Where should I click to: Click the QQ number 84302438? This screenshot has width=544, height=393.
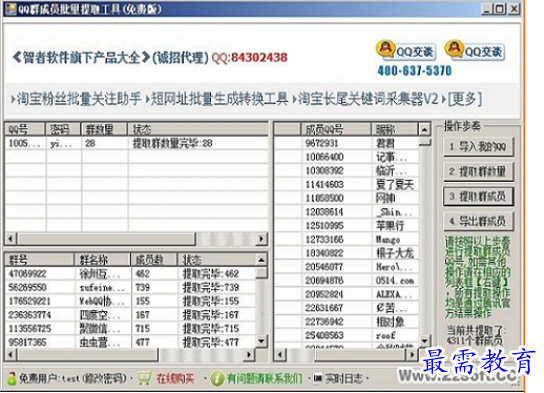point(259,57)
